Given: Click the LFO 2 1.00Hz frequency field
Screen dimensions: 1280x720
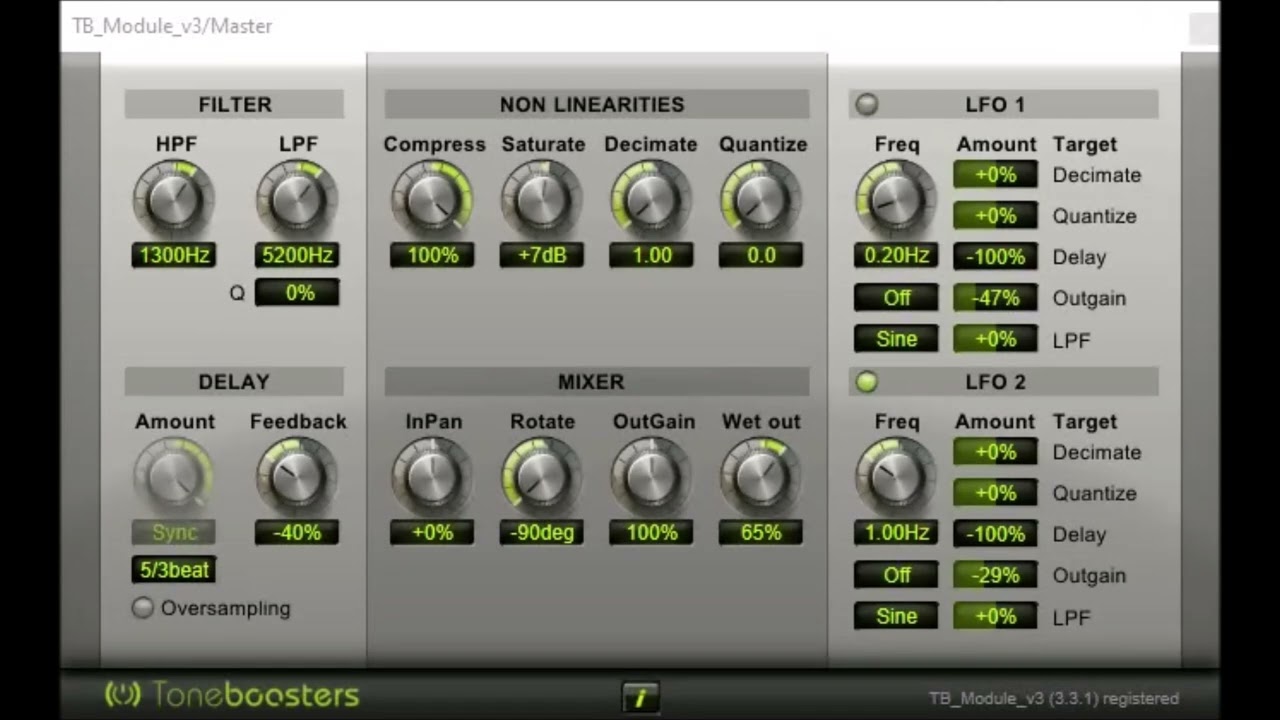Looking at the screenshot, I should coord(896,533).
